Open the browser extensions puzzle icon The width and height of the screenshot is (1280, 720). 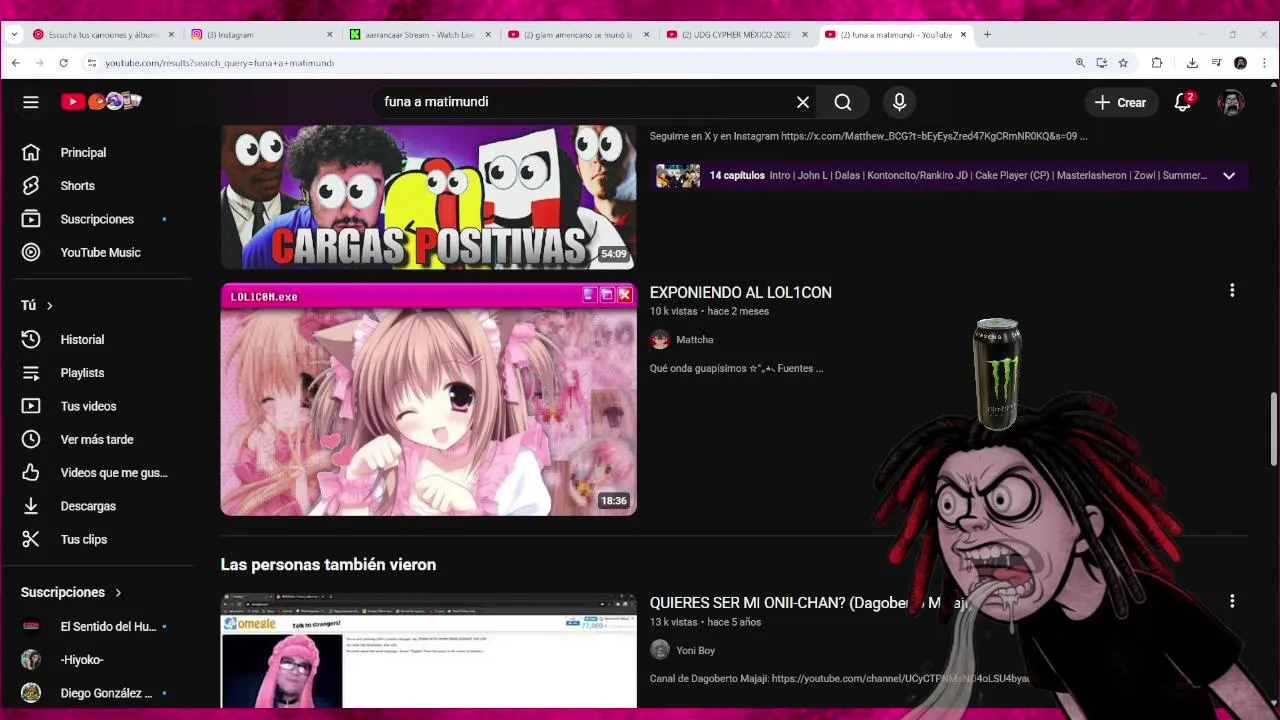point(1157,63)
